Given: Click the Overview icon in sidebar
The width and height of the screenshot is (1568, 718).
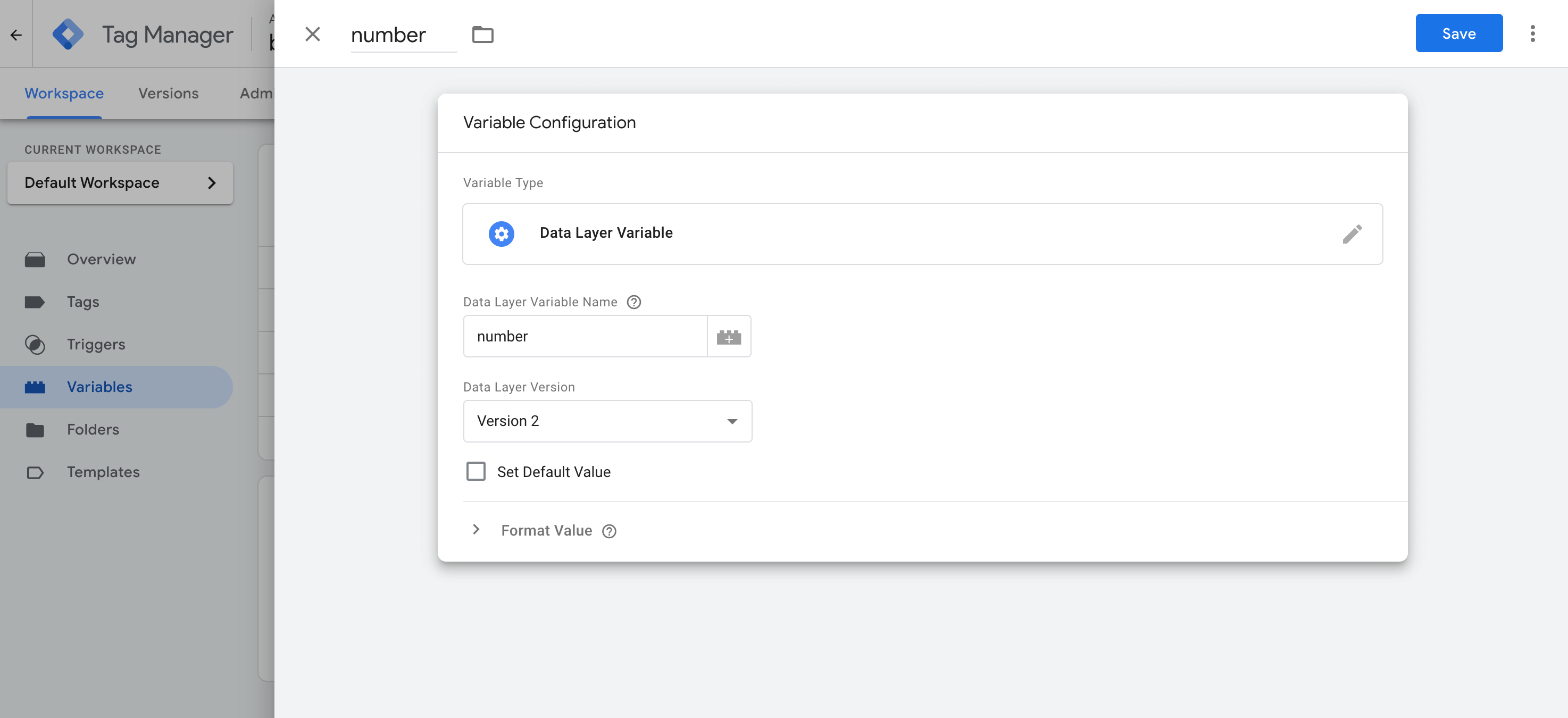Looking at the screenshot, I should coord(35,260).
